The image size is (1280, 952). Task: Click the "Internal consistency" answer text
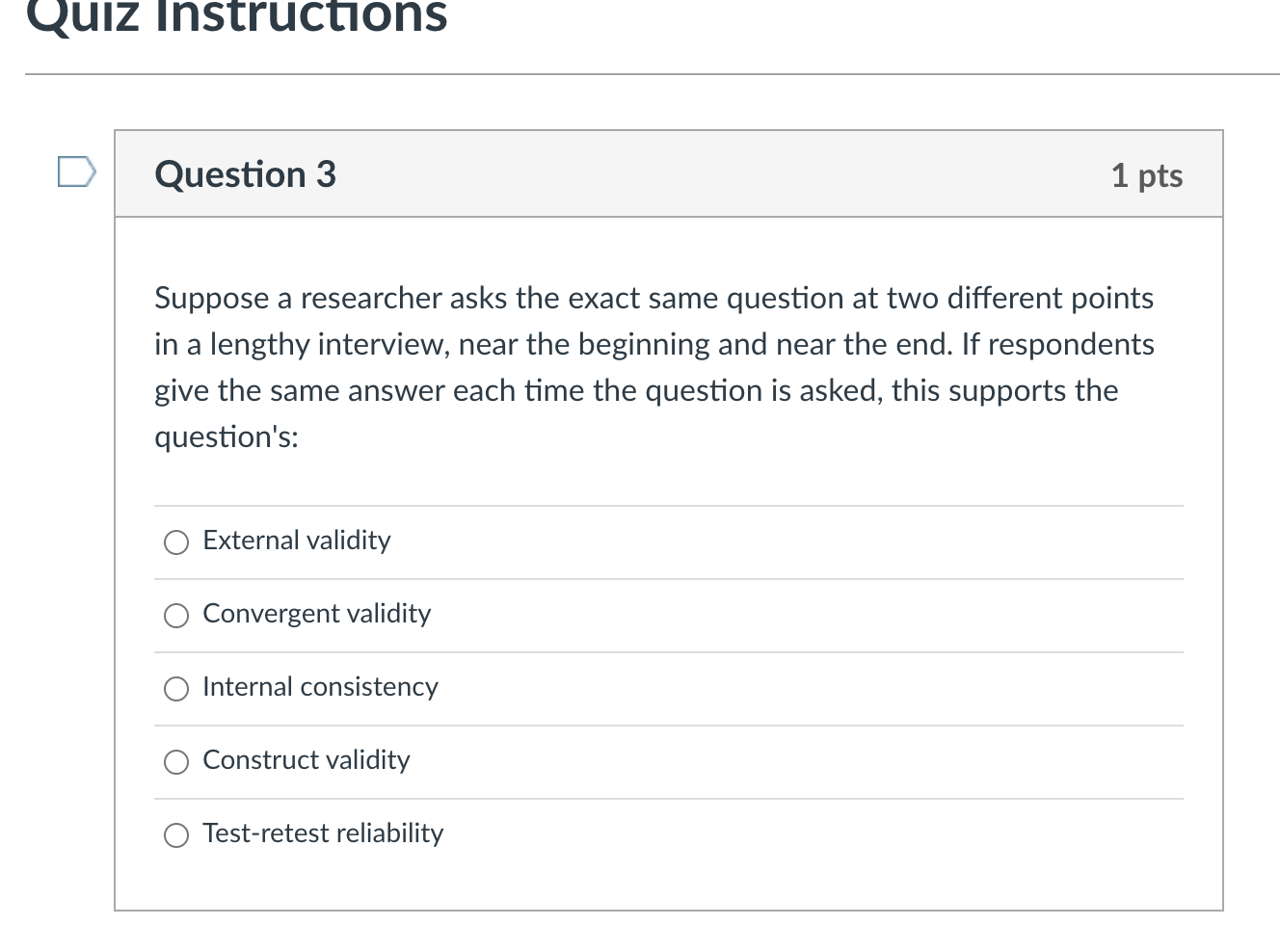click(320, 687)
